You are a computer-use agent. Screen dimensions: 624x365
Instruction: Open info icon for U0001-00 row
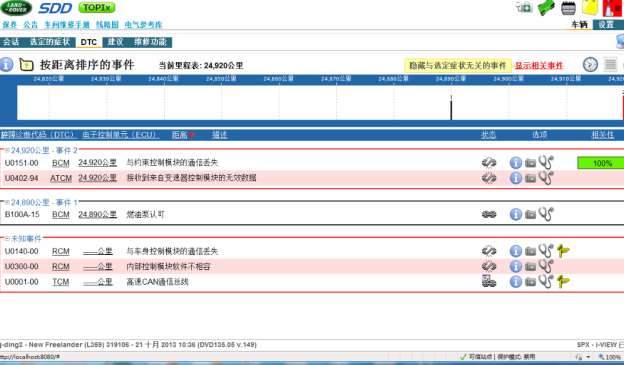pyautogui.click(x=516, y=282)
